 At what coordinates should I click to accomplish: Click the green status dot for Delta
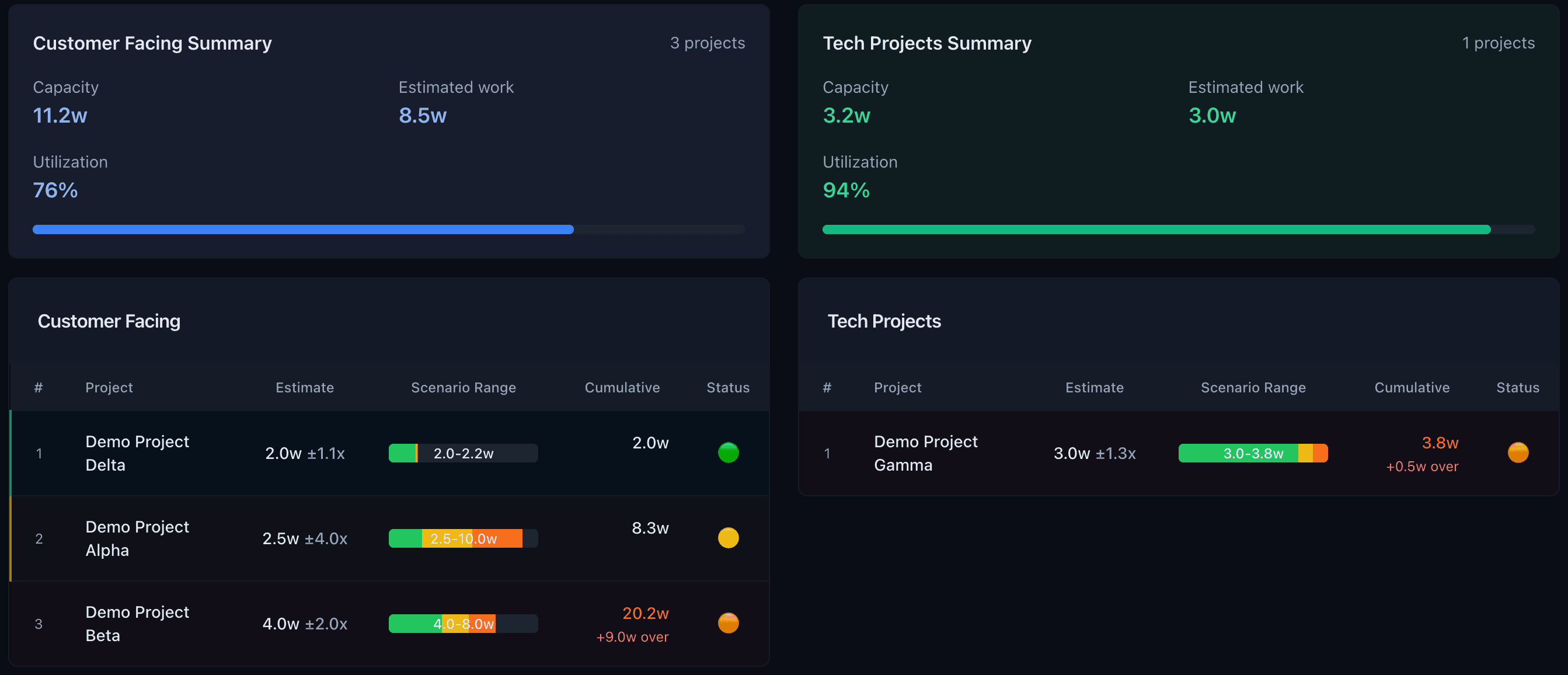[728, 453]
